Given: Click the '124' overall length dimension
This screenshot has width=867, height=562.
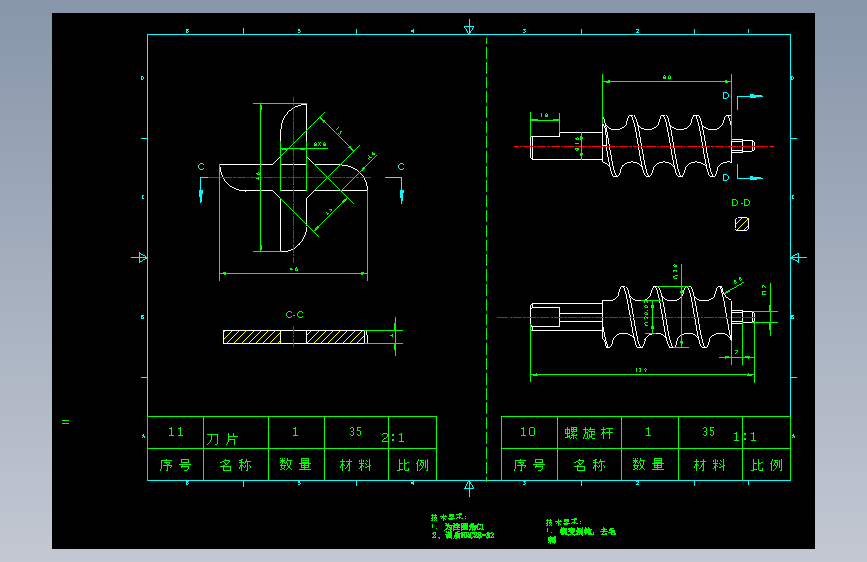Looking at the screenshot, I should click(641, 370).
